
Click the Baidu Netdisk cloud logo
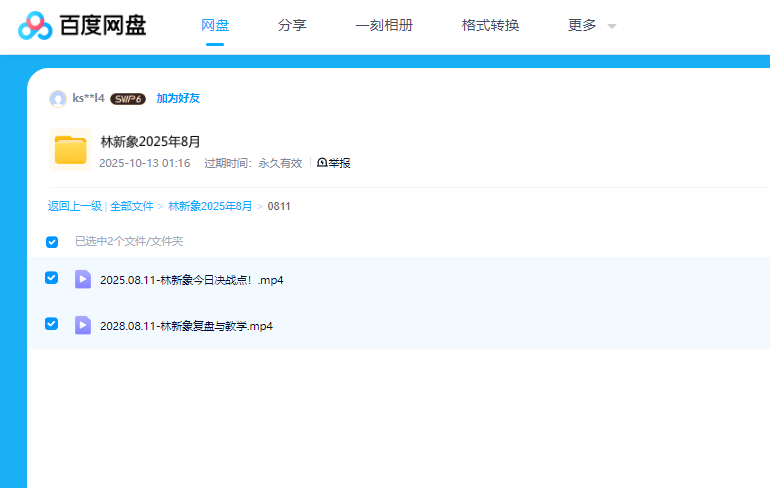[x=35, y=25]
